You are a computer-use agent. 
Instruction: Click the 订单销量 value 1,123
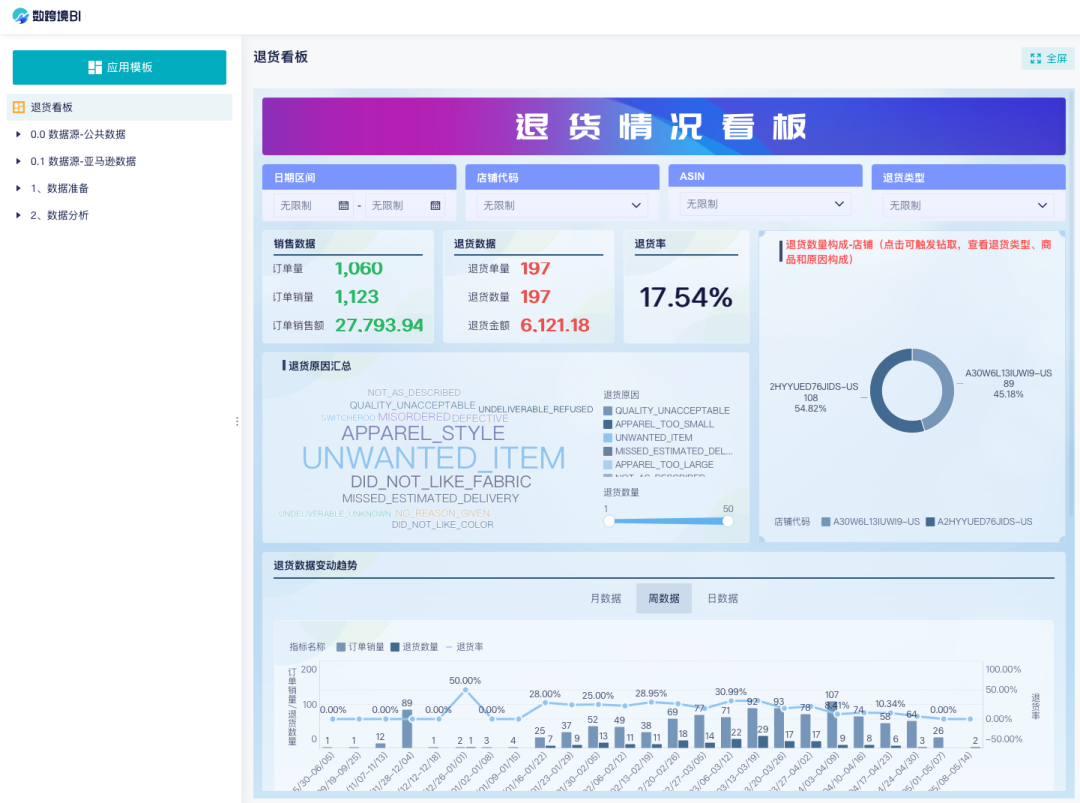[357, 297]
